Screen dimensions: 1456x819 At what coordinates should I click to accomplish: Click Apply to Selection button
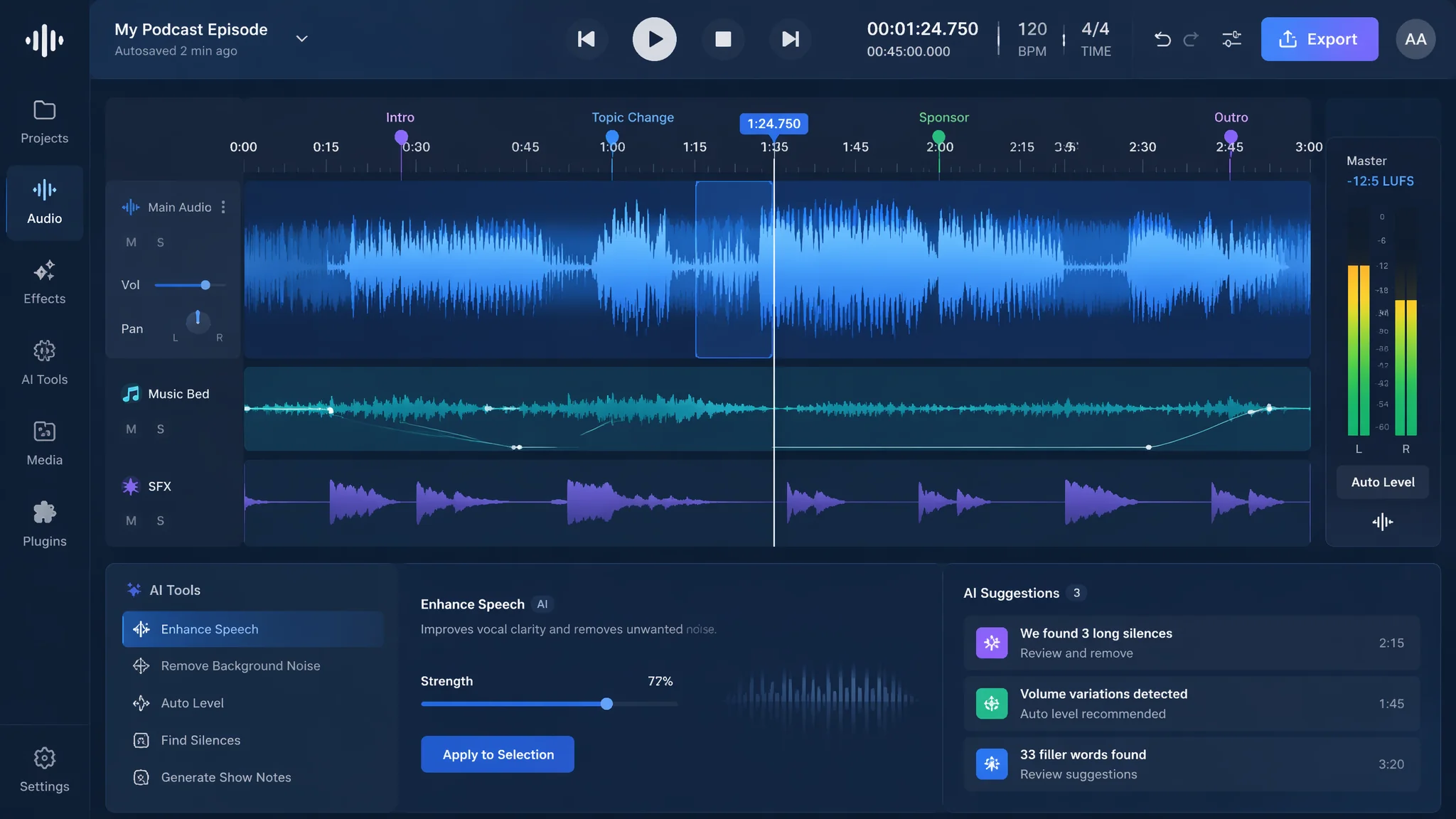tap(498, 754)
